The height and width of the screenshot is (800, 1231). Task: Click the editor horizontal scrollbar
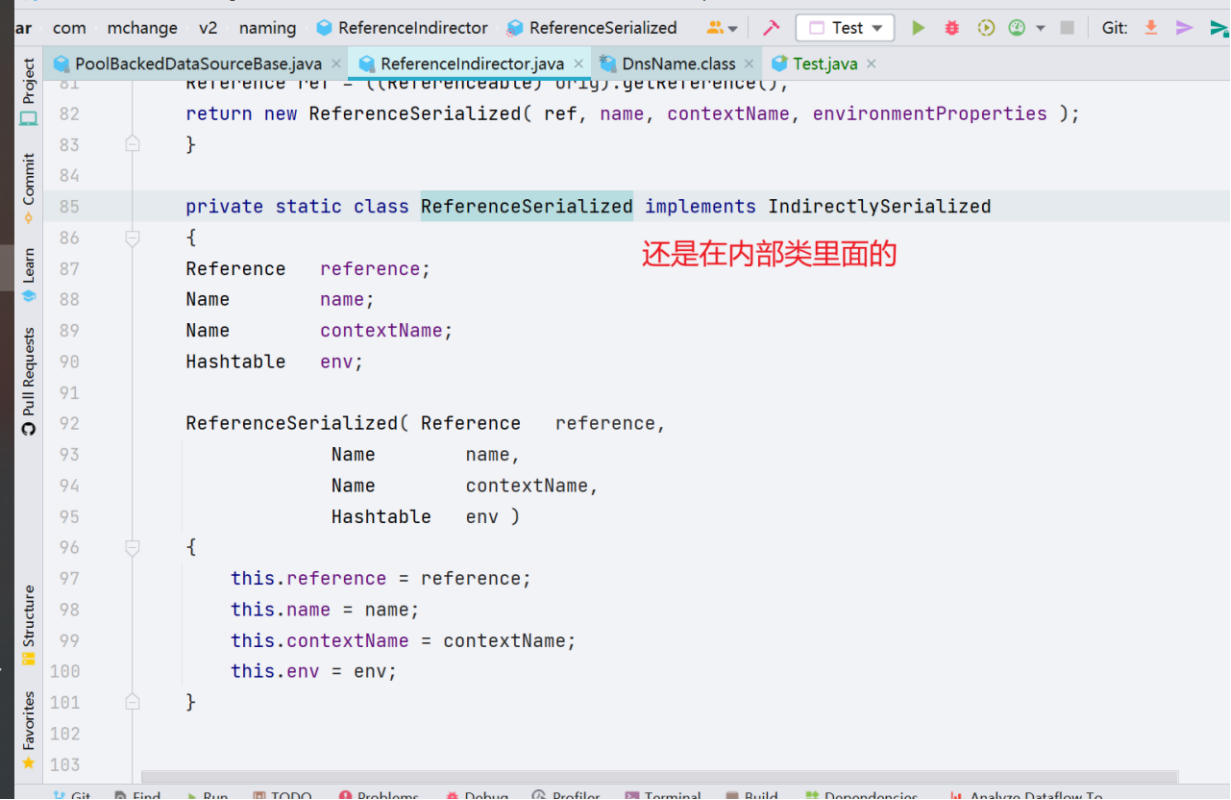660,776
